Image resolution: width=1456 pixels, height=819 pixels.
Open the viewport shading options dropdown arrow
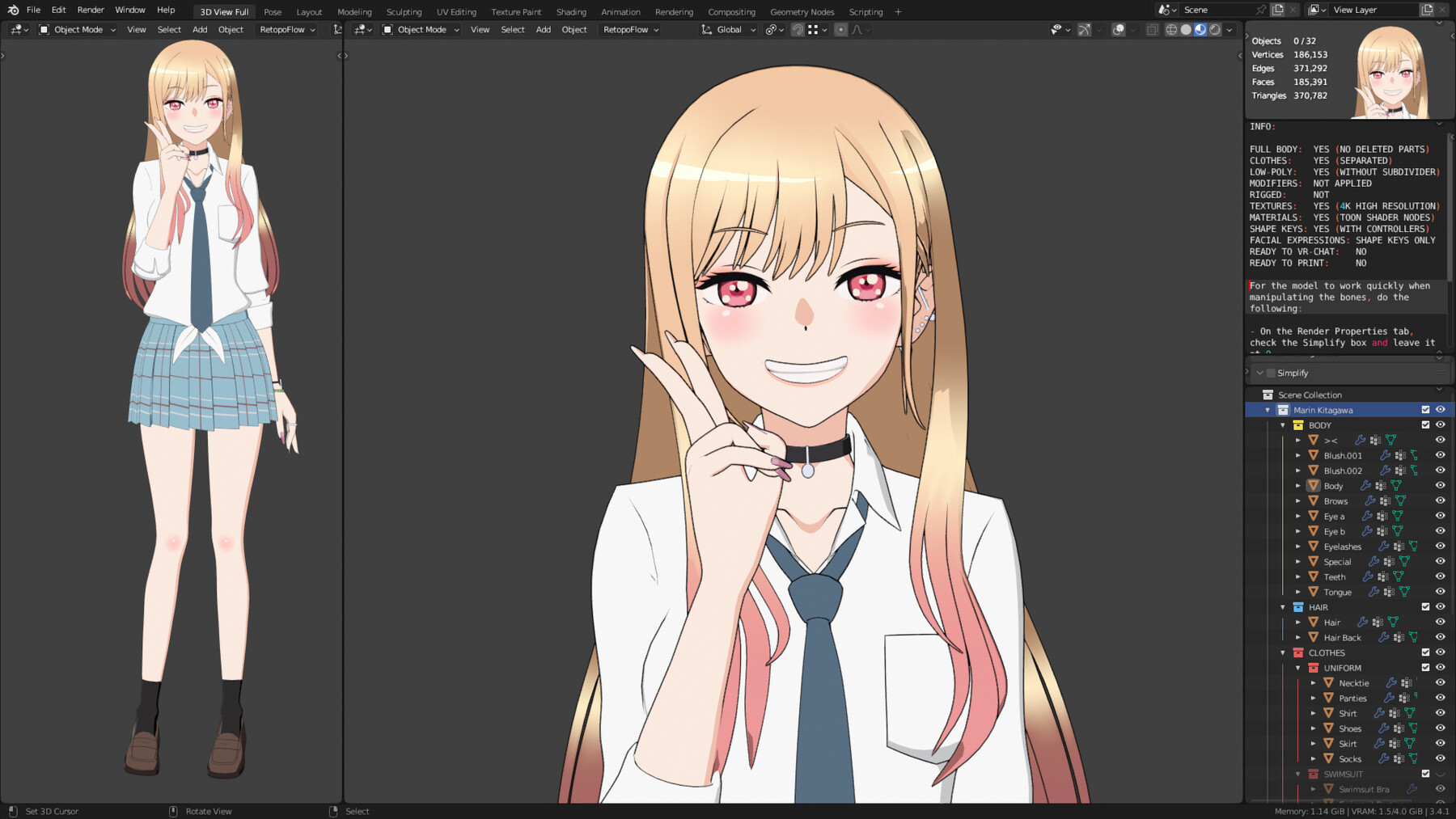tap(1230, 30)
